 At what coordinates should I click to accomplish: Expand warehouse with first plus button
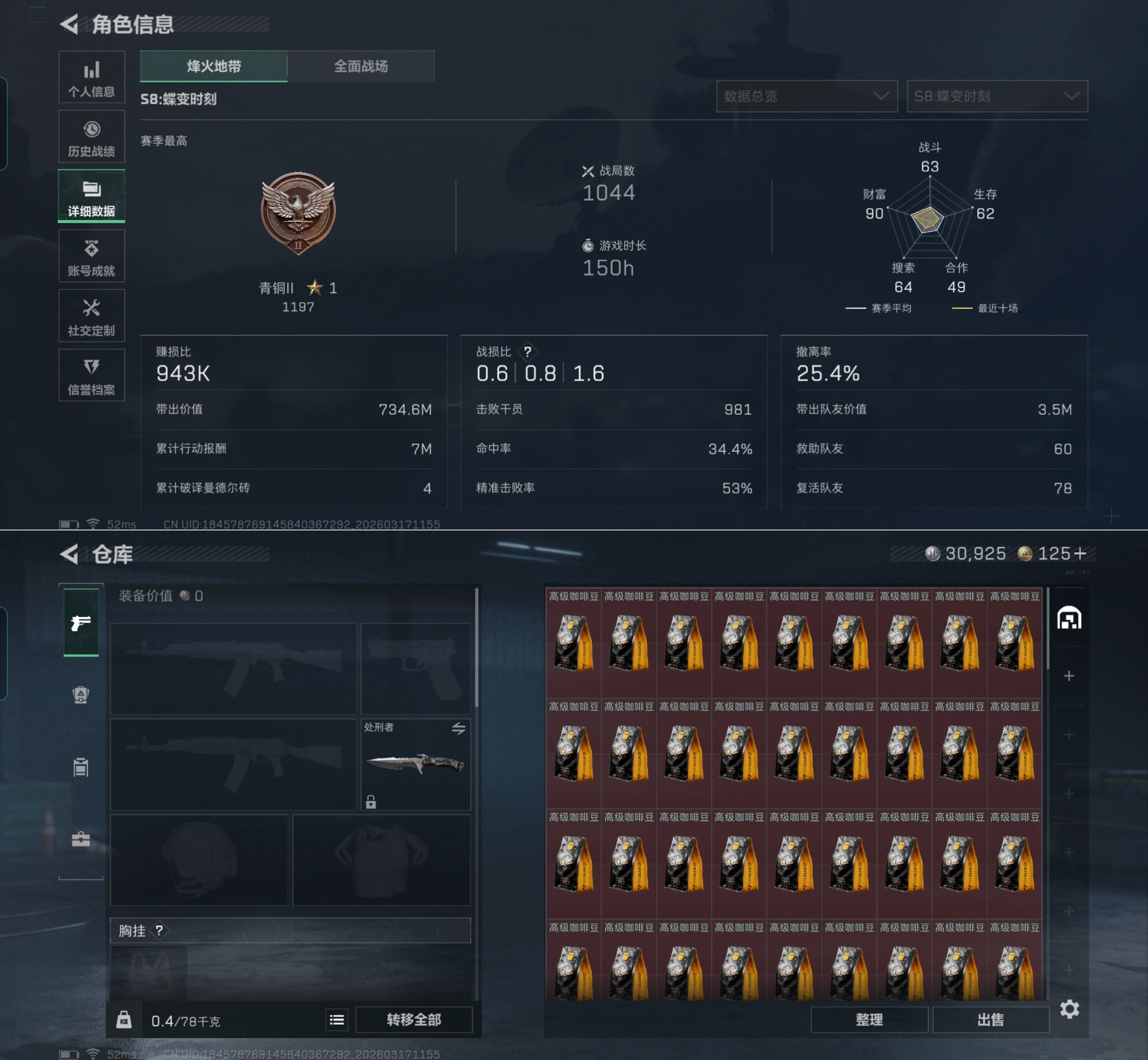coord(1070,676)
